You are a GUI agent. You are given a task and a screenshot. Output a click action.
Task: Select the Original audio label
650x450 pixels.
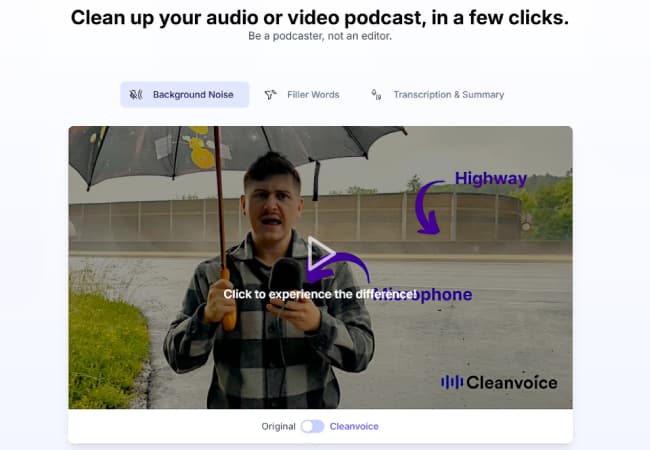(x=278, y=426)
